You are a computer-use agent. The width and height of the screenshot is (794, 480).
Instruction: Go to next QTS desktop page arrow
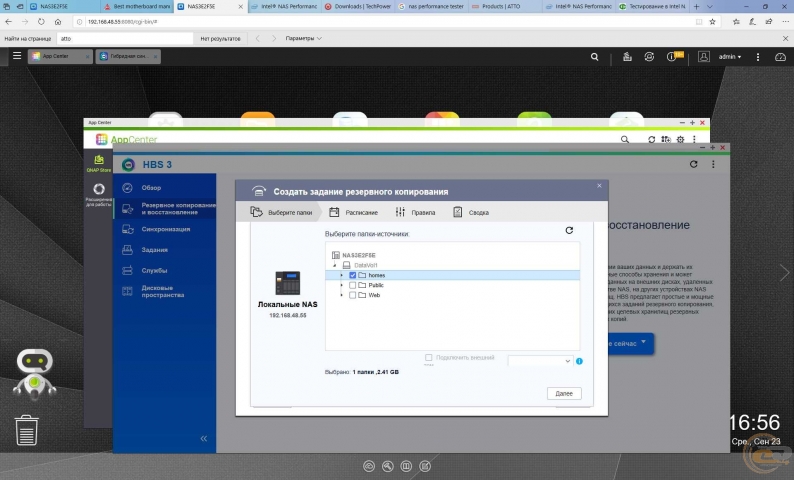tap(784, 273)
